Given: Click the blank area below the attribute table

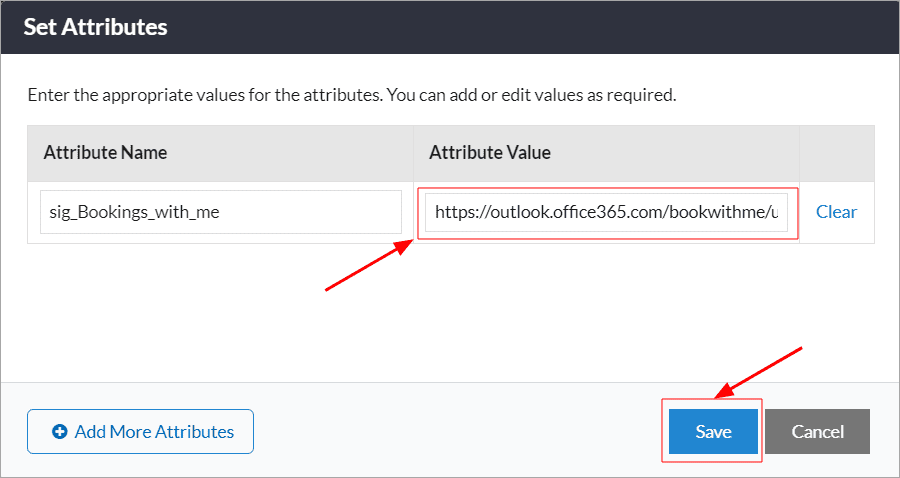Looking at the screenshot, I should click(x=450, y=313).
